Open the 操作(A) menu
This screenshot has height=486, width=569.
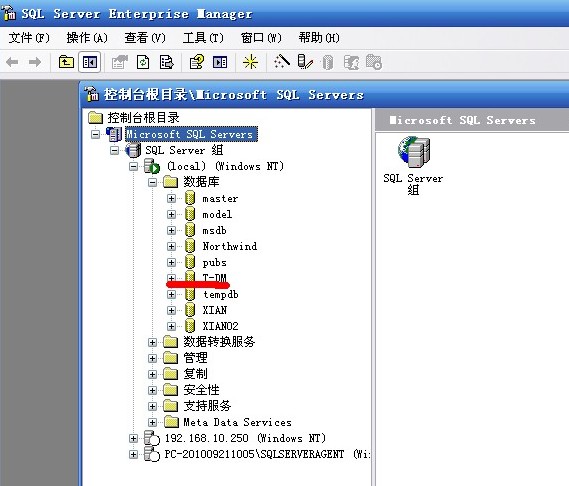tap(87, 38)
